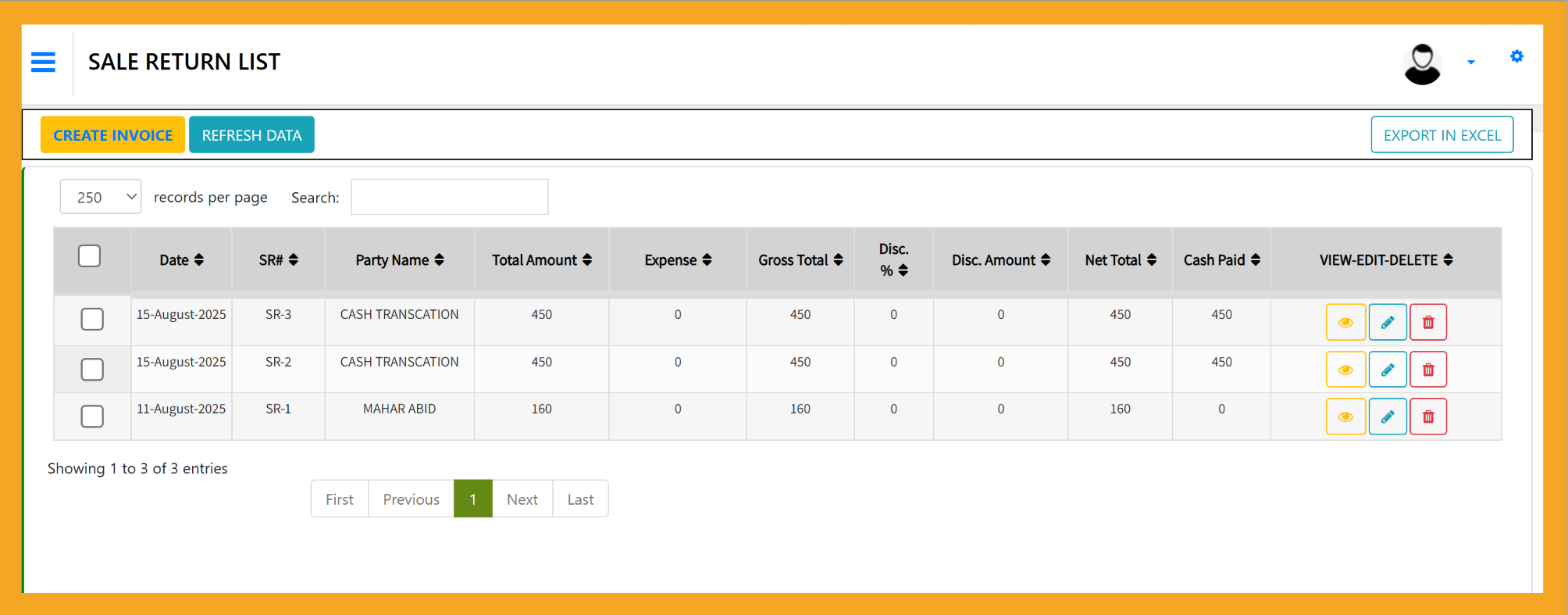Screen dimensions: 1568x615
Task: Delete the SR-1 sale return
Action: pos(1428,417)
